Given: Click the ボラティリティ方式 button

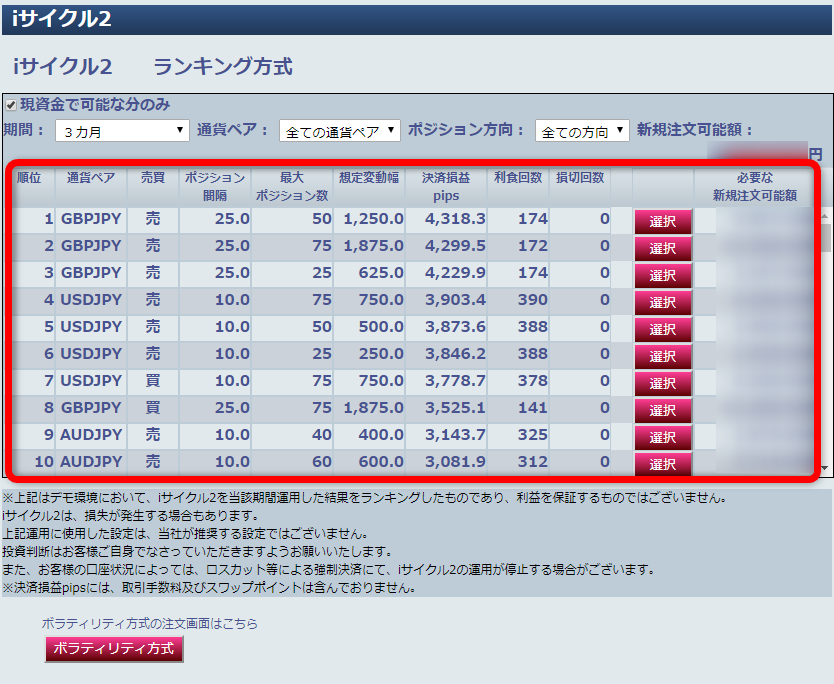Looking at the screenshot, I should click(x=114, y=648).
